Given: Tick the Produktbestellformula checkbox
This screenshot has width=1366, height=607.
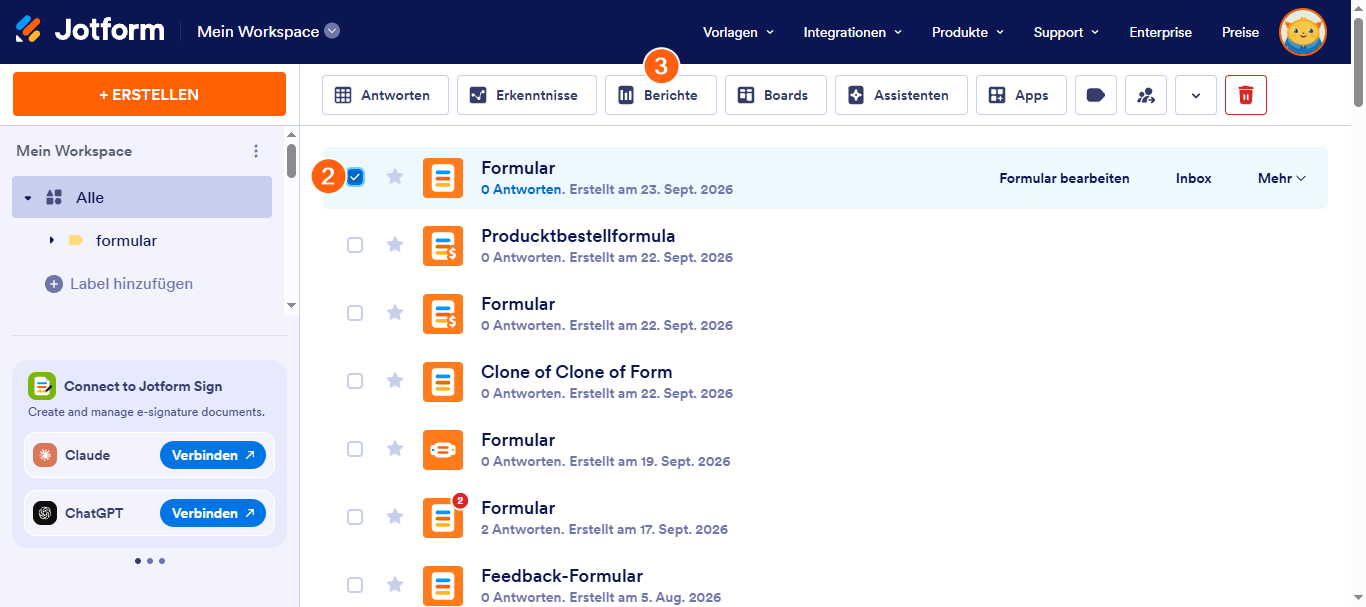Looking at the screenshot, I should [x=355, y=245].
